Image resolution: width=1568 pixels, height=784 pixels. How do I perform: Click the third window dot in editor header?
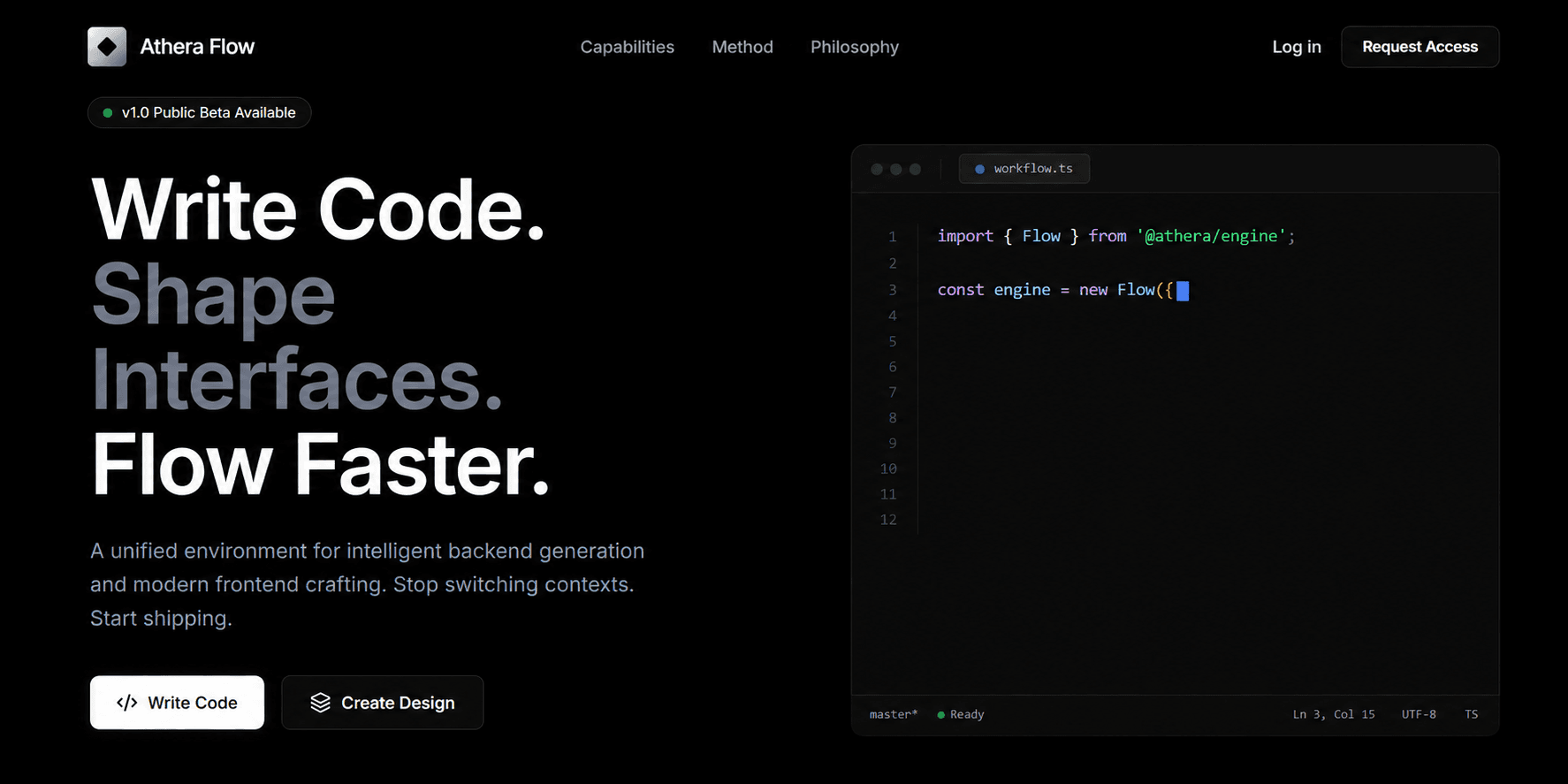pyautogui.click(x=916, y=169)
